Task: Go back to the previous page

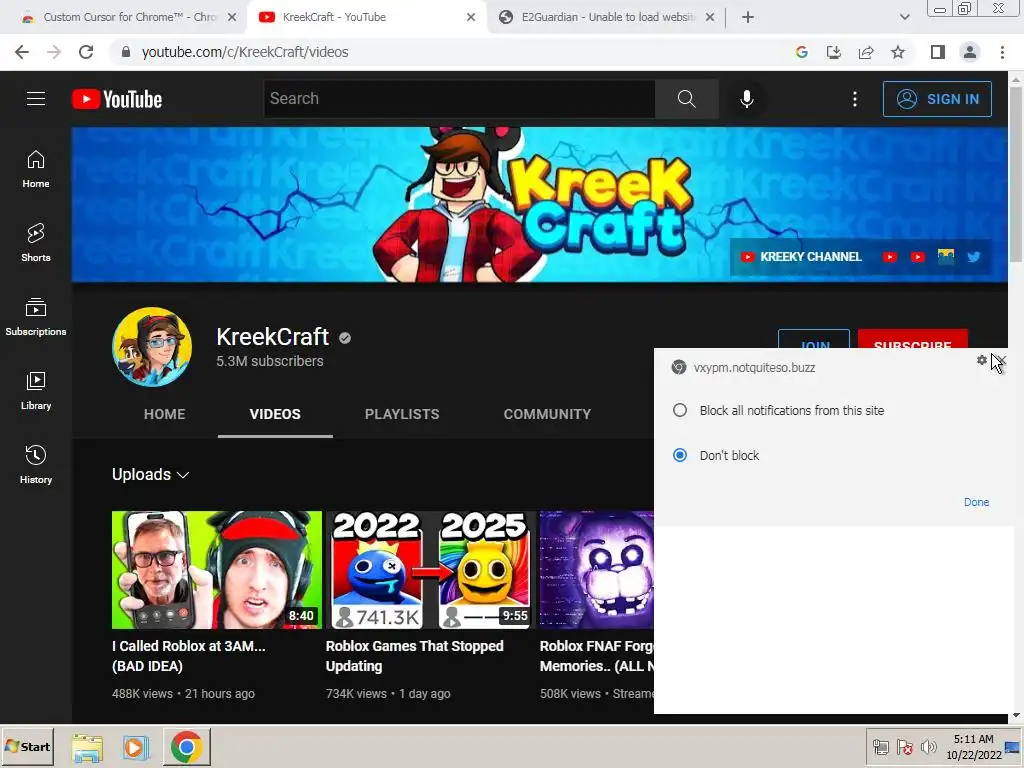Action: (22, 52)
